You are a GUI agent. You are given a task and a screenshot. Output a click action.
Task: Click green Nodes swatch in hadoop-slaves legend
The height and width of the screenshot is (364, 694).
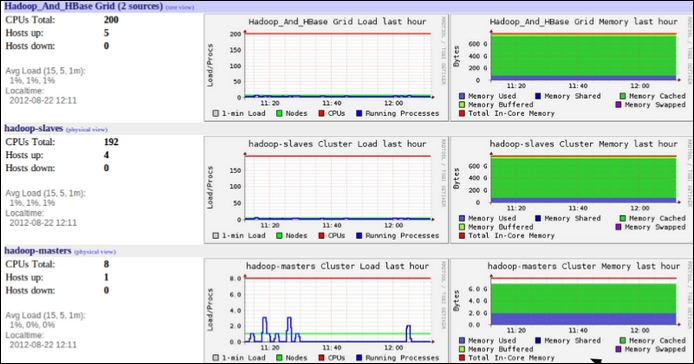279,236
